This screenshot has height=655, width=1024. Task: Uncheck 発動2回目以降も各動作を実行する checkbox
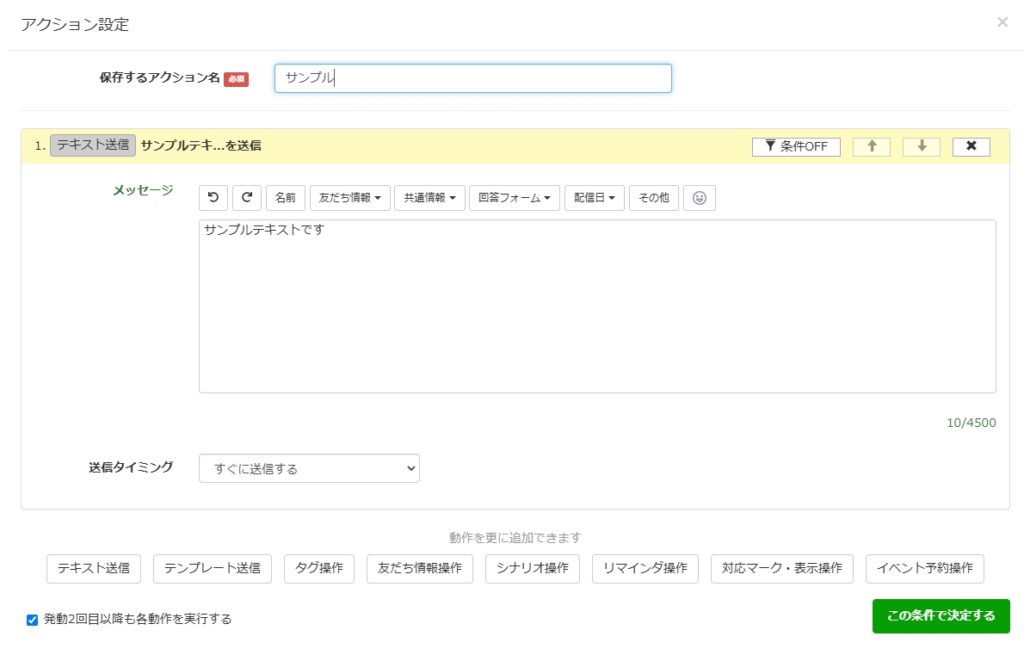[x=32, y=620]
